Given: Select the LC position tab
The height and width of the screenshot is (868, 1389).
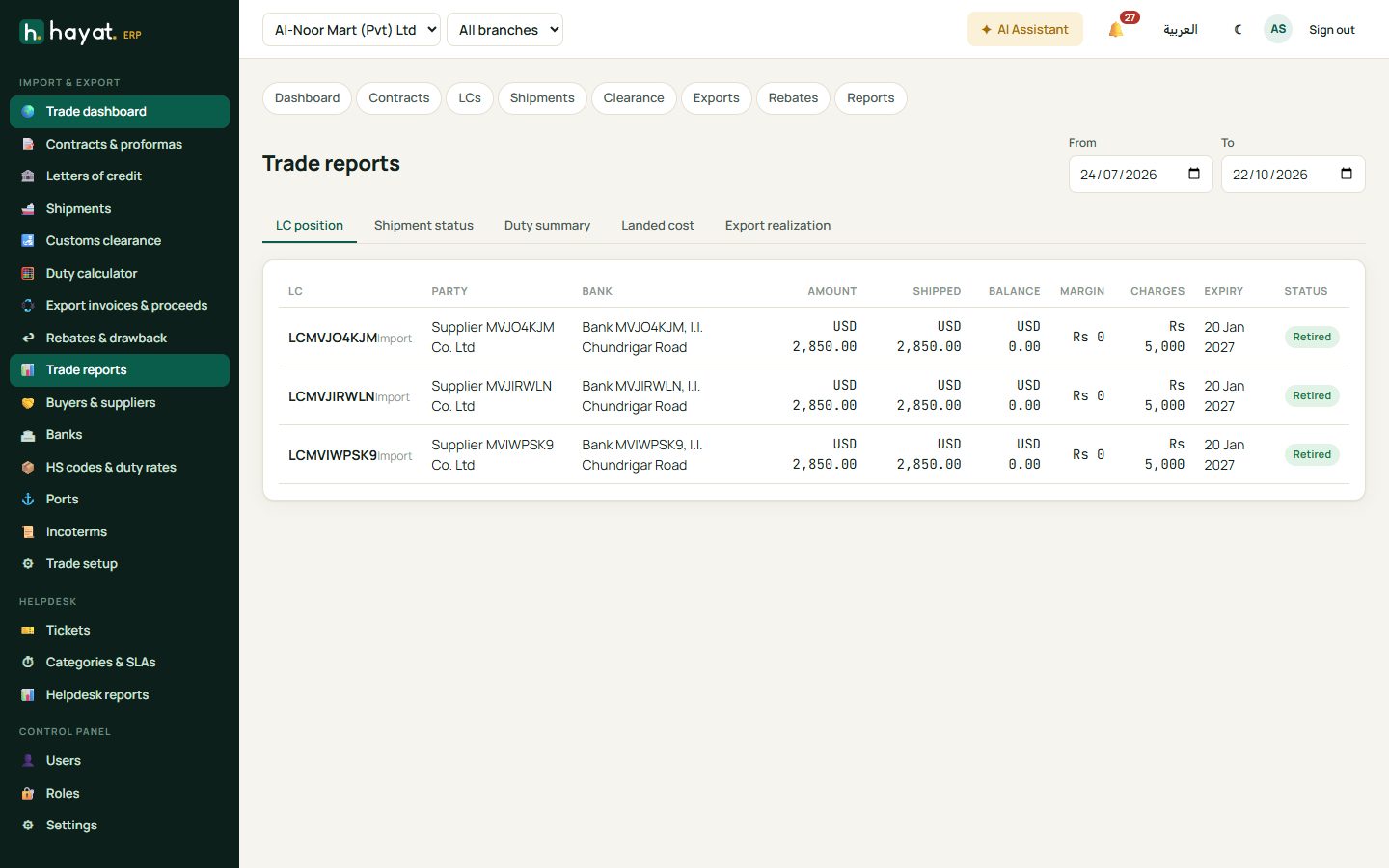Looking at the screenshot, I should coord(310,225).
